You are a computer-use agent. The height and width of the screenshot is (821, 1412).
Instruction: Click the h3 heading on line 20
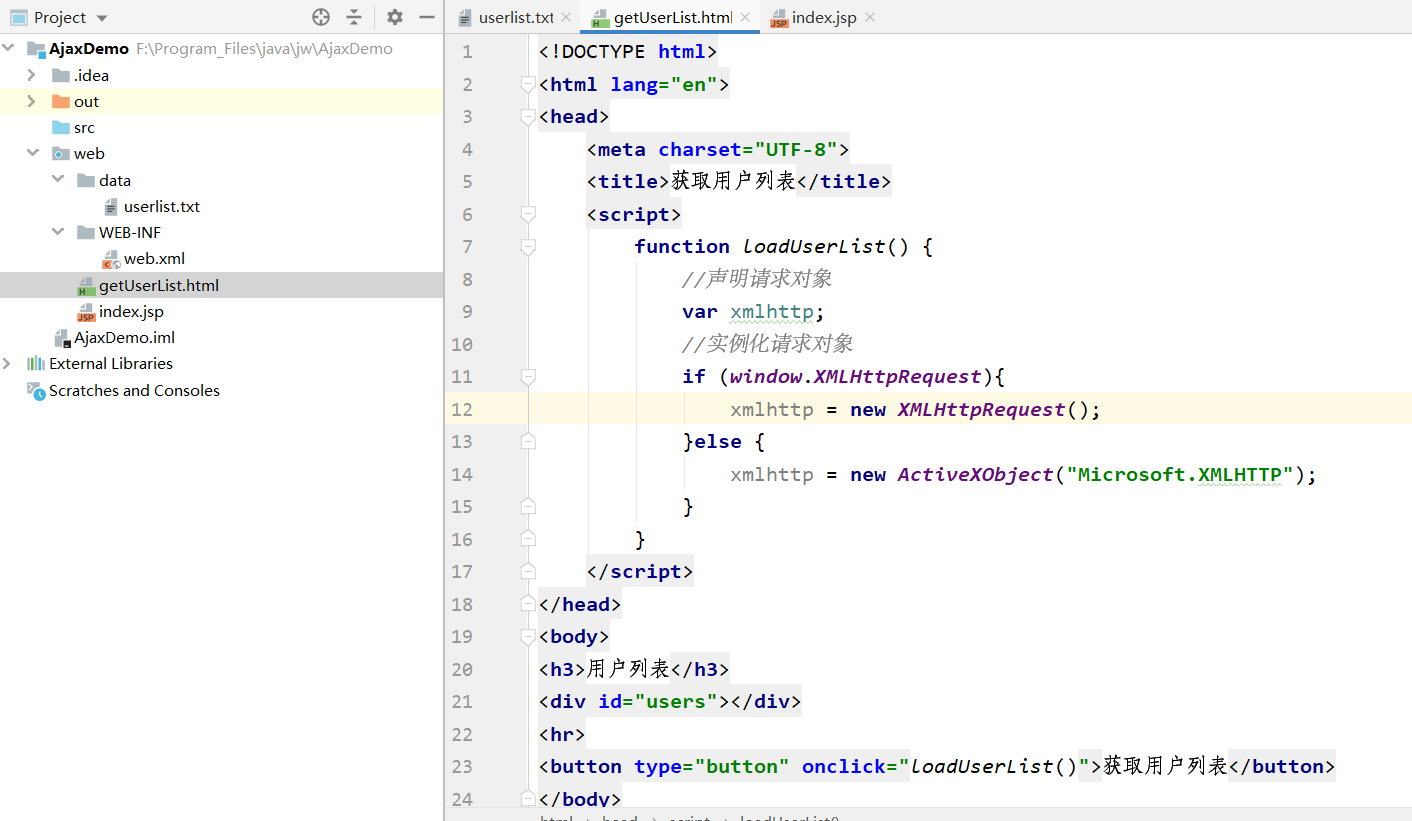pos(633,669)
